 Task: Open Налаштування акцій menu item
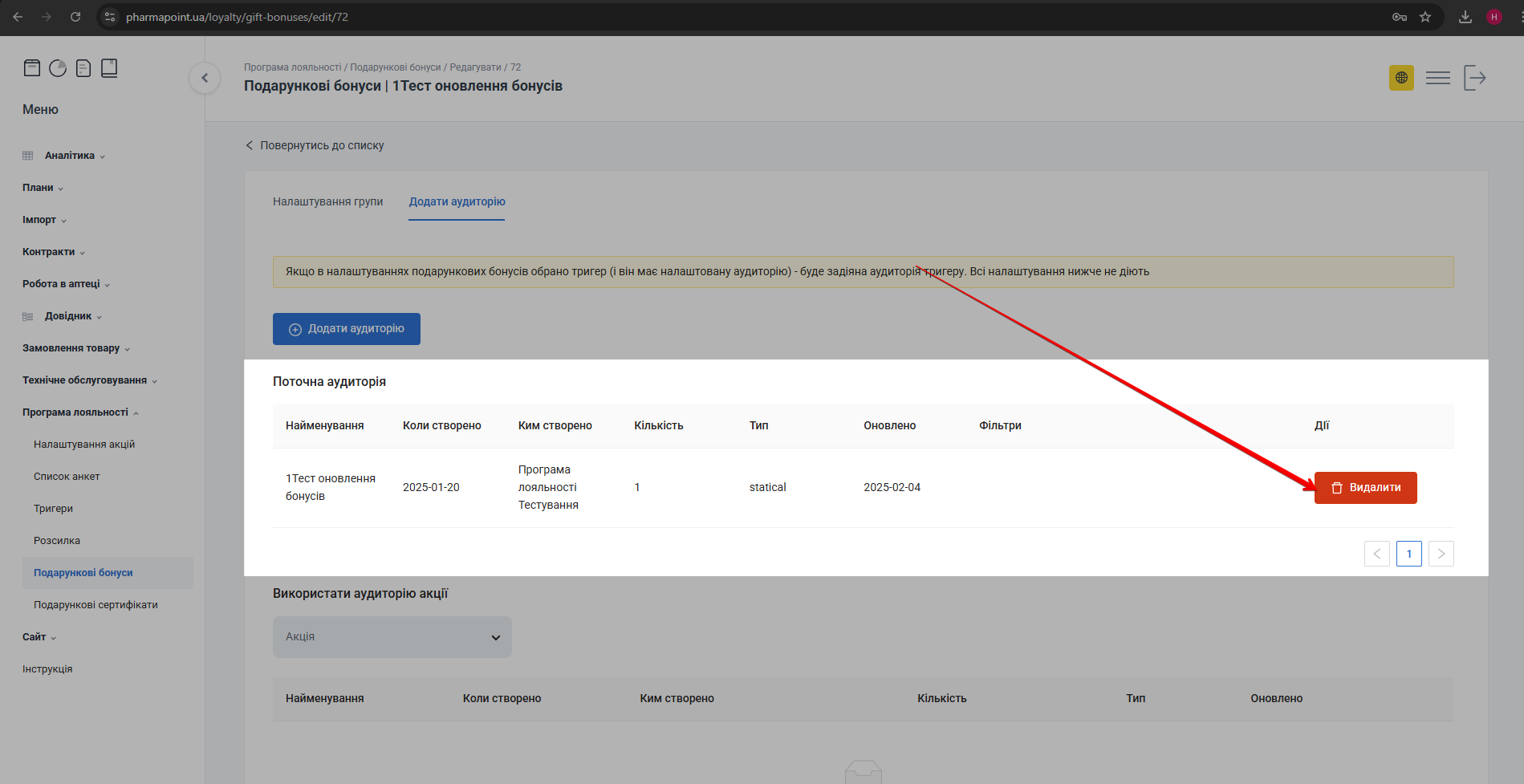point(84,445)
